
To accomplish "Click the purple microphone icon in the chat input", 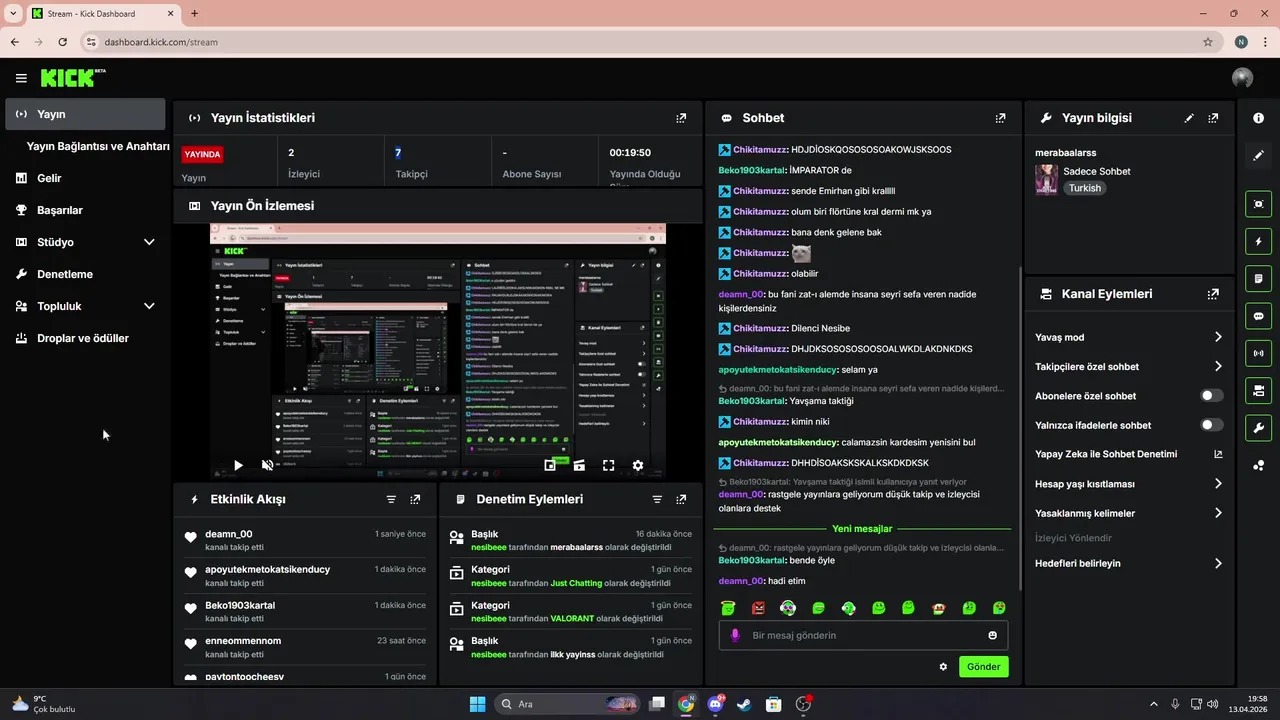I will click(x=735, y=635).
